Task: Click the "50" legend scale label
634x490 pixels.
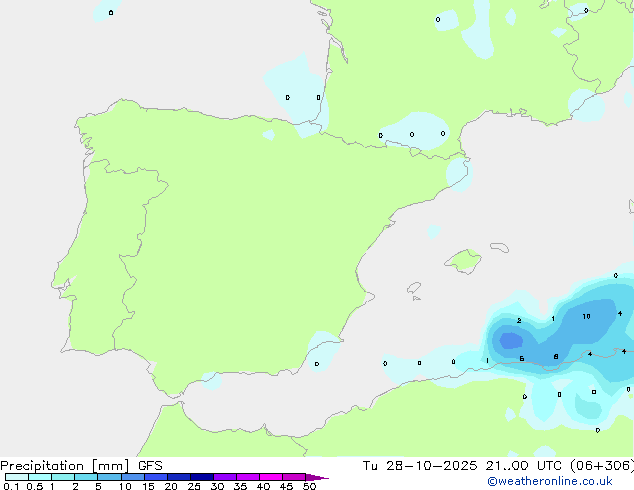Action: click(x=309, y=486)
